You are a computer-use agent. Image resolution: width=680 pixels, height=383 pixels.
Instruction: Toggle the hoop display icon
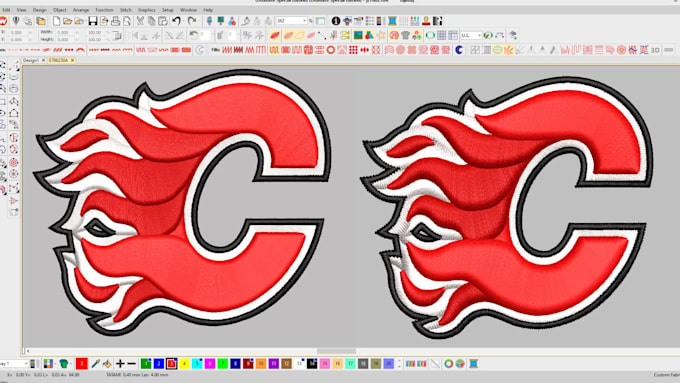[430, 36]
